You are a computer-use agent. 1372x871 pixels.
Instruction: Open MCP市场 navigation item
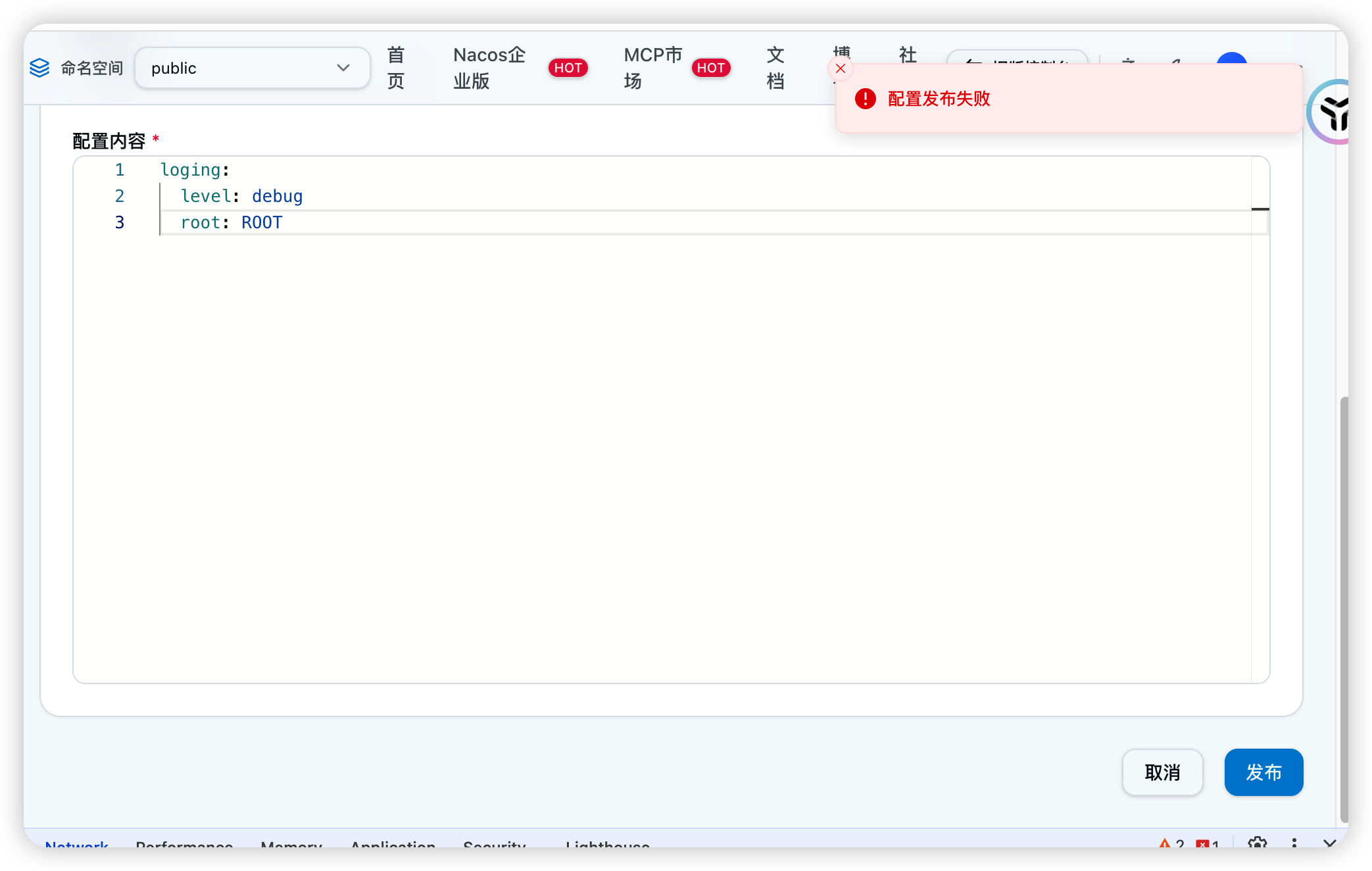[652, 68]
